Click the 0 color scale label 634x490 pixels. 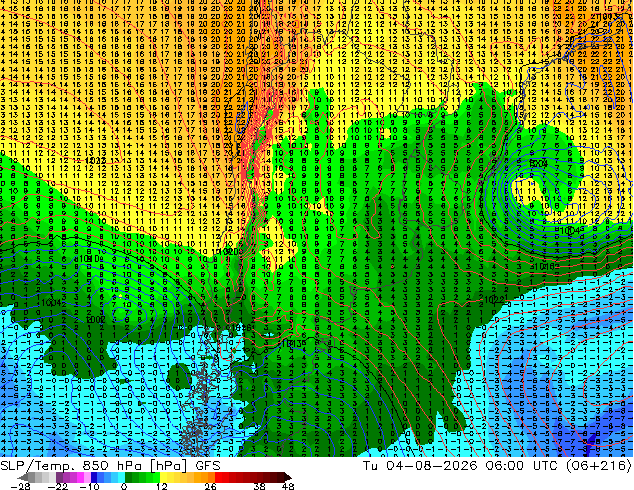tap(124, 486)
